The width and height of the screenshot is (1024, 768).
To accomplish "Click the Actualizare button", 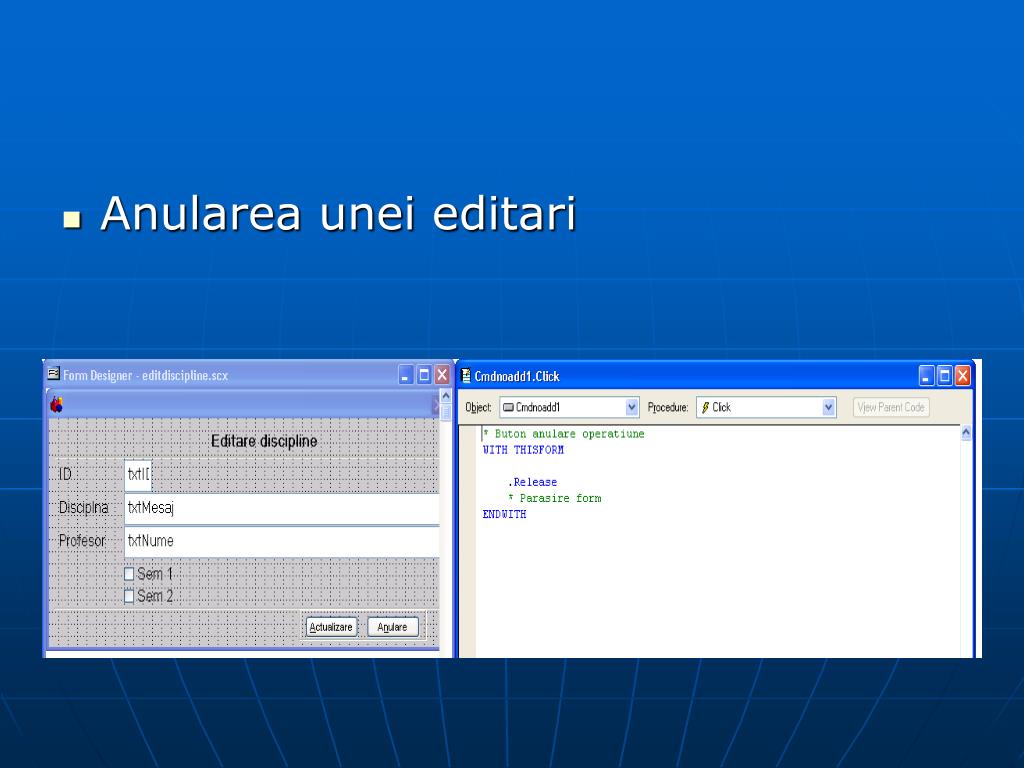I will (331, 627).
